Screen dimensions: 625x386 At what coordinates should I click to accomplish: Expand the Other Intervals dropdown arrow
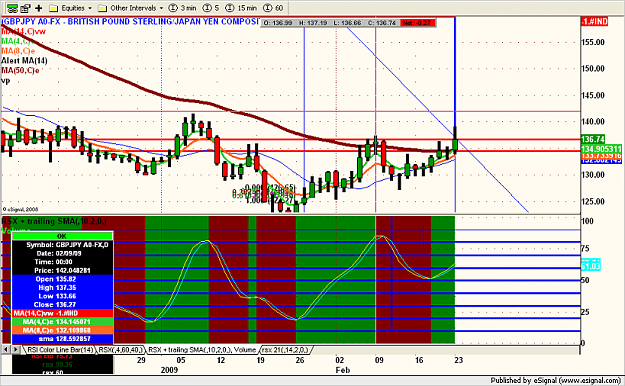161,8
